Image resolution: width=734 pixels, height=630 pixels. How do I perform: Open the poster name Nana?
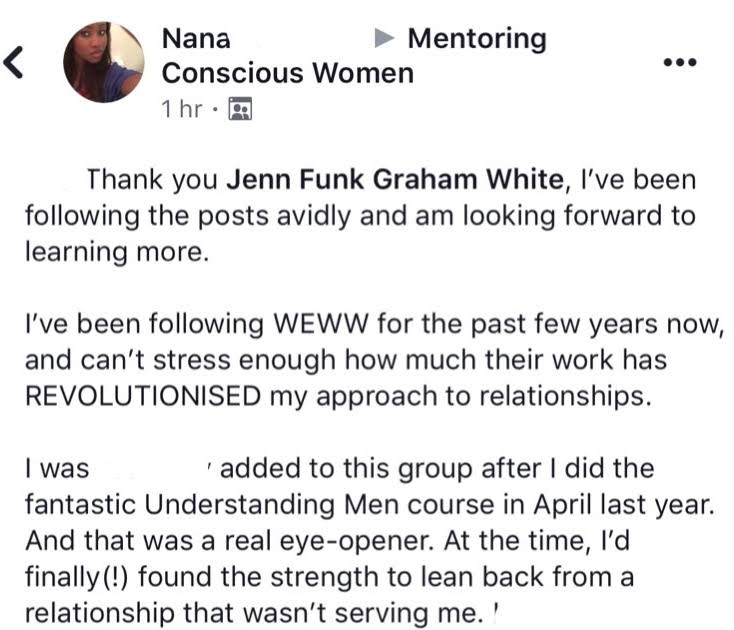[x=196, y=38]
